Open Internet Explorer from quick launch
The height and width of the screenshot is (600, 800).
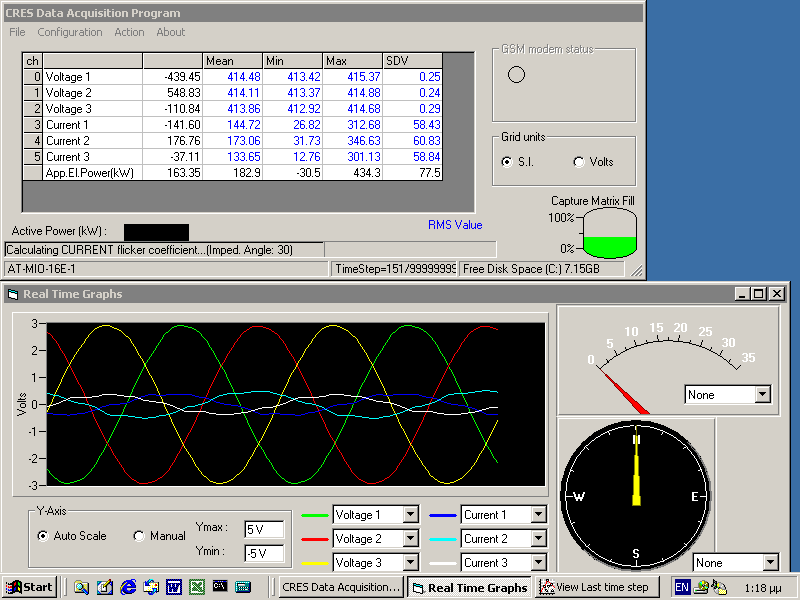pos(128,587)
